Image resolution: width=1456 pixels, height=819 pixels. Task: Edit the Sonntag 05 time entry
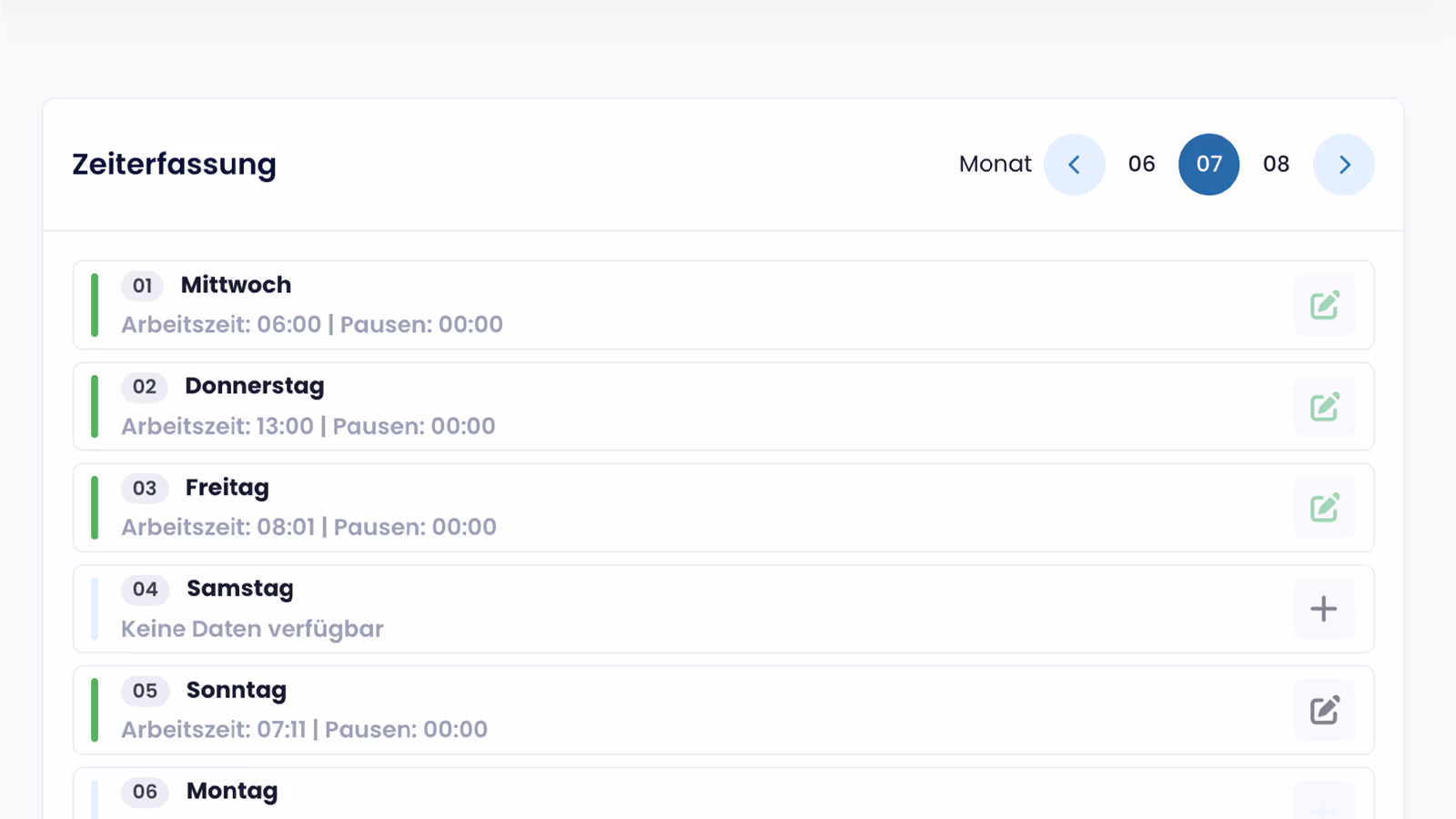click(x=1324, y=710)
